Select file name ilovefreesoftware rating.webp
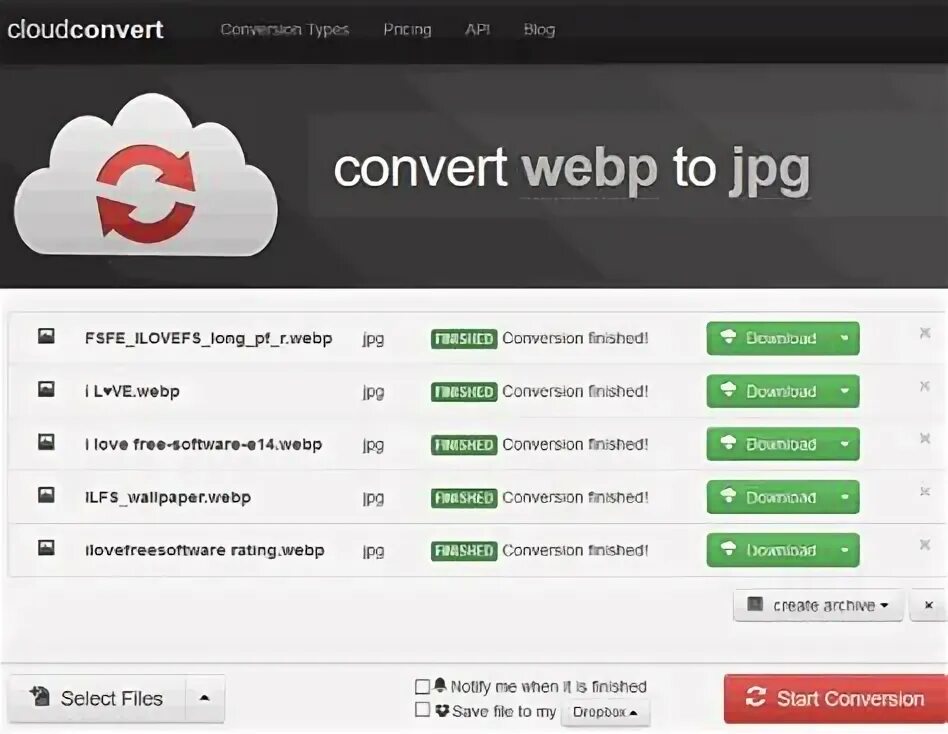 204,551
